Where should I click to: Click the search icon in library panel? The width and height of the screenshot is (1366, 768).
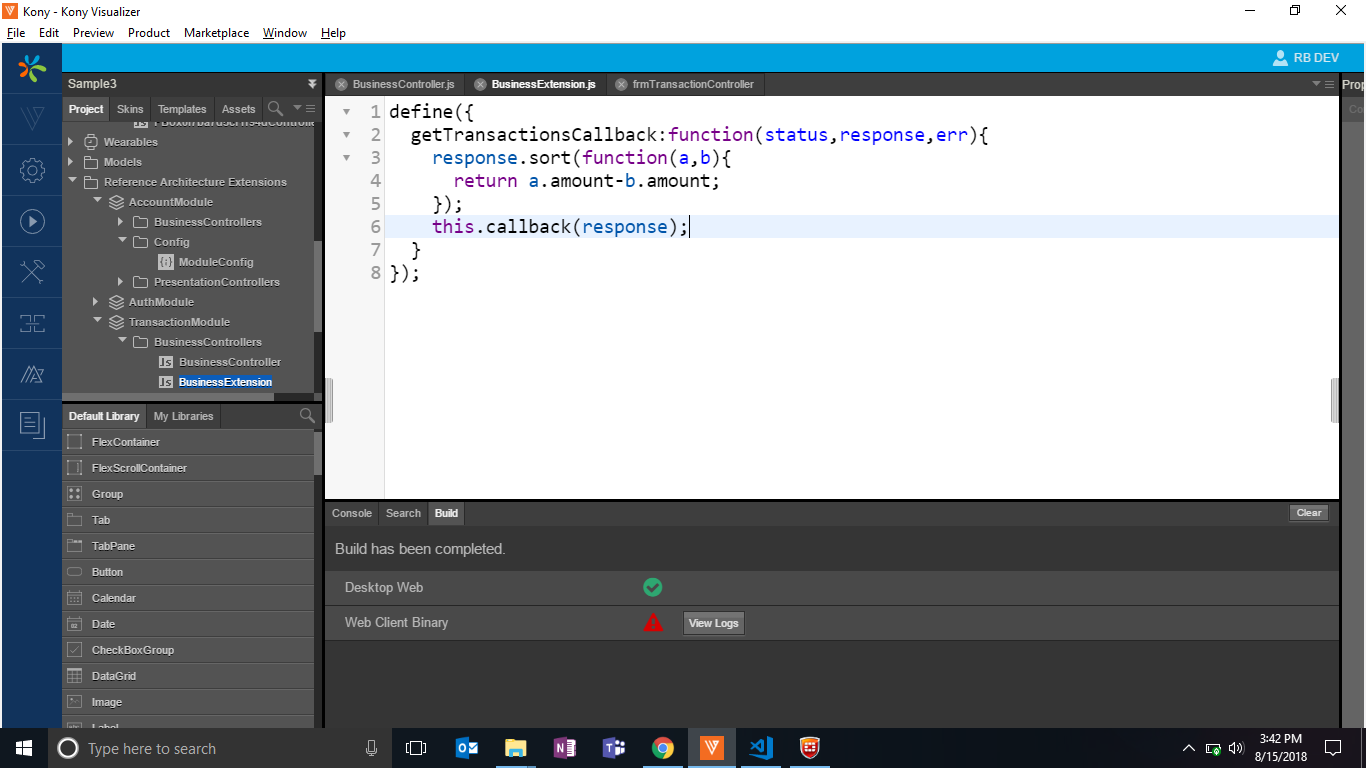point(307,416)
